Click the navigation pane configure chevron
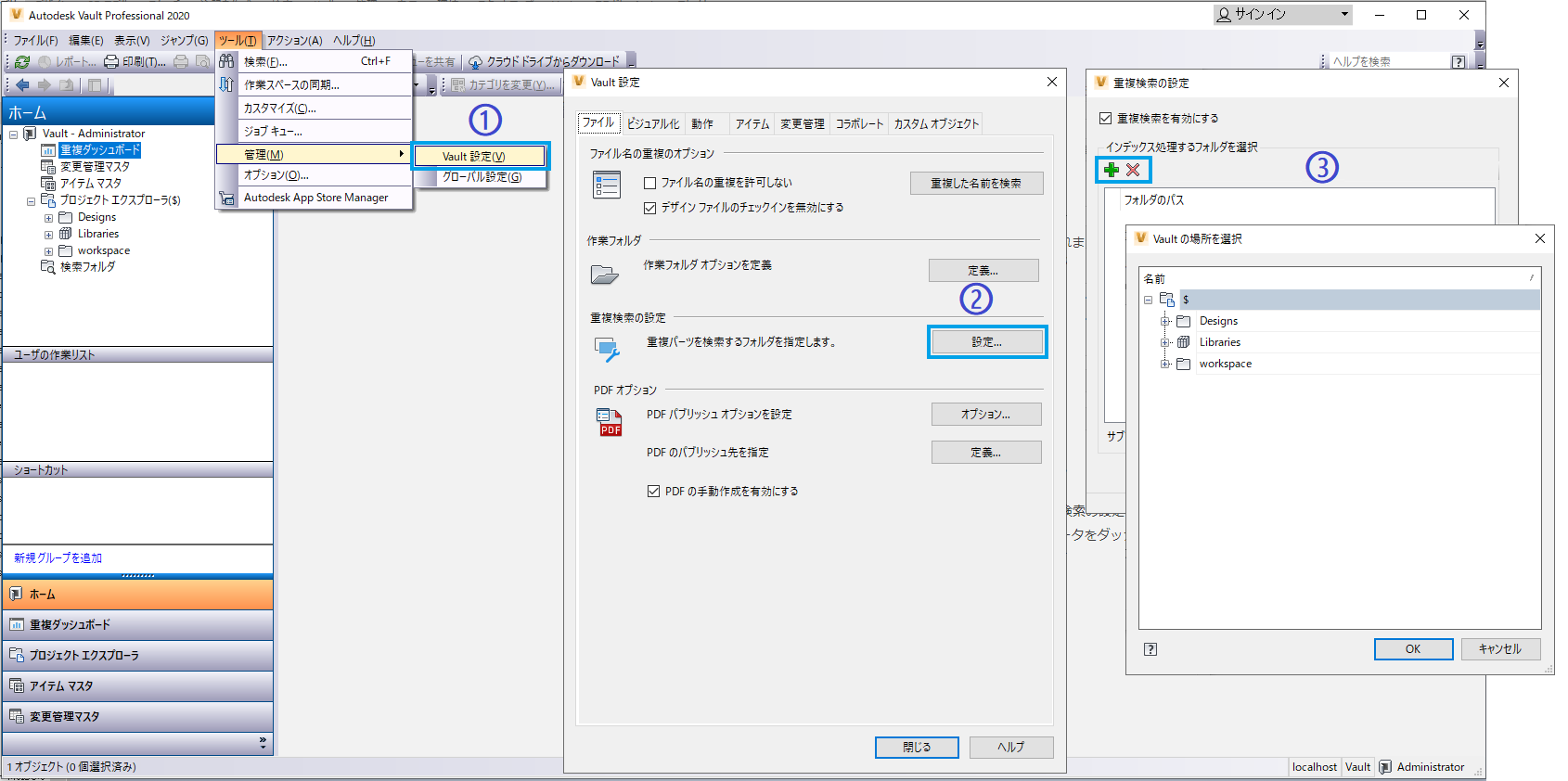 pyautogui.click(x=263, y=743)
